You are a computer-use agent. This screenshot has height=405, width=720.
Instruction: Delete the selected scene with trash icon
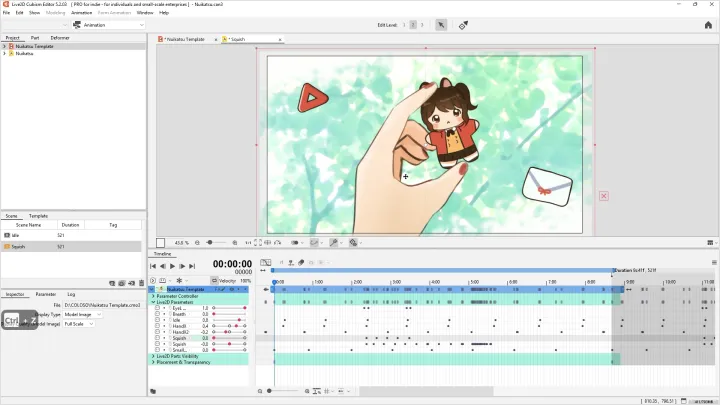tap(141, 283)
